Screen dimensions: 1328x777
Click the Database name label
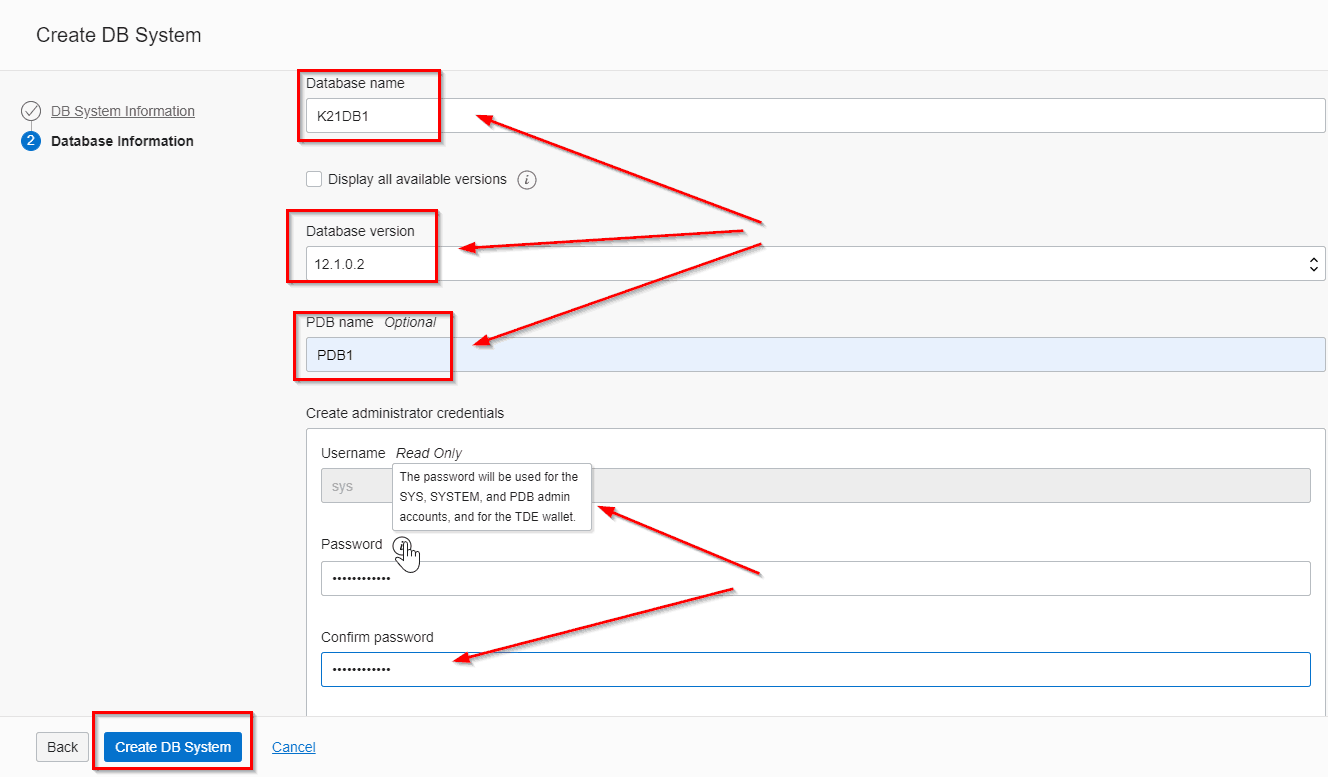click(x=355, y=83)
